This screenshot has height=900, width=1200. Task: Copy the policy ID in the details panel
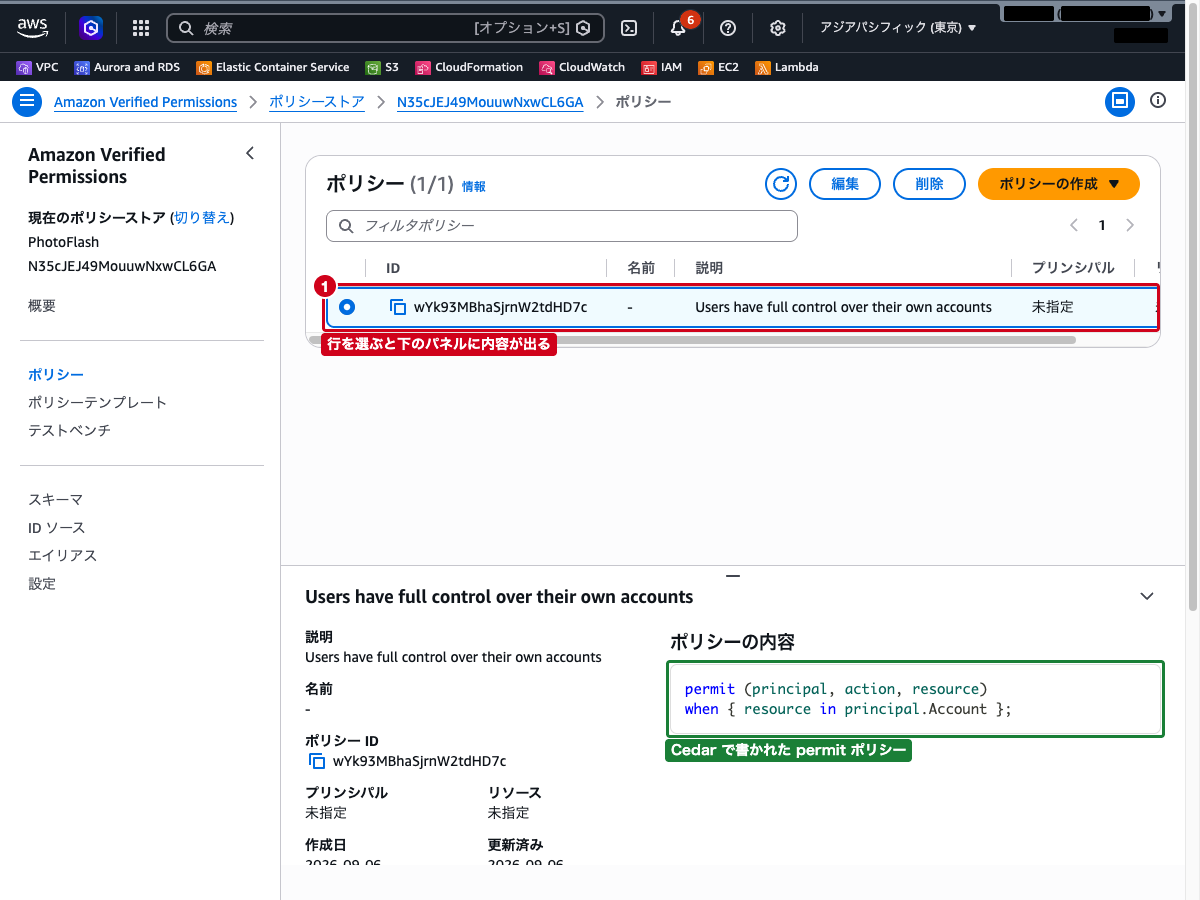[x=317, y=761]
